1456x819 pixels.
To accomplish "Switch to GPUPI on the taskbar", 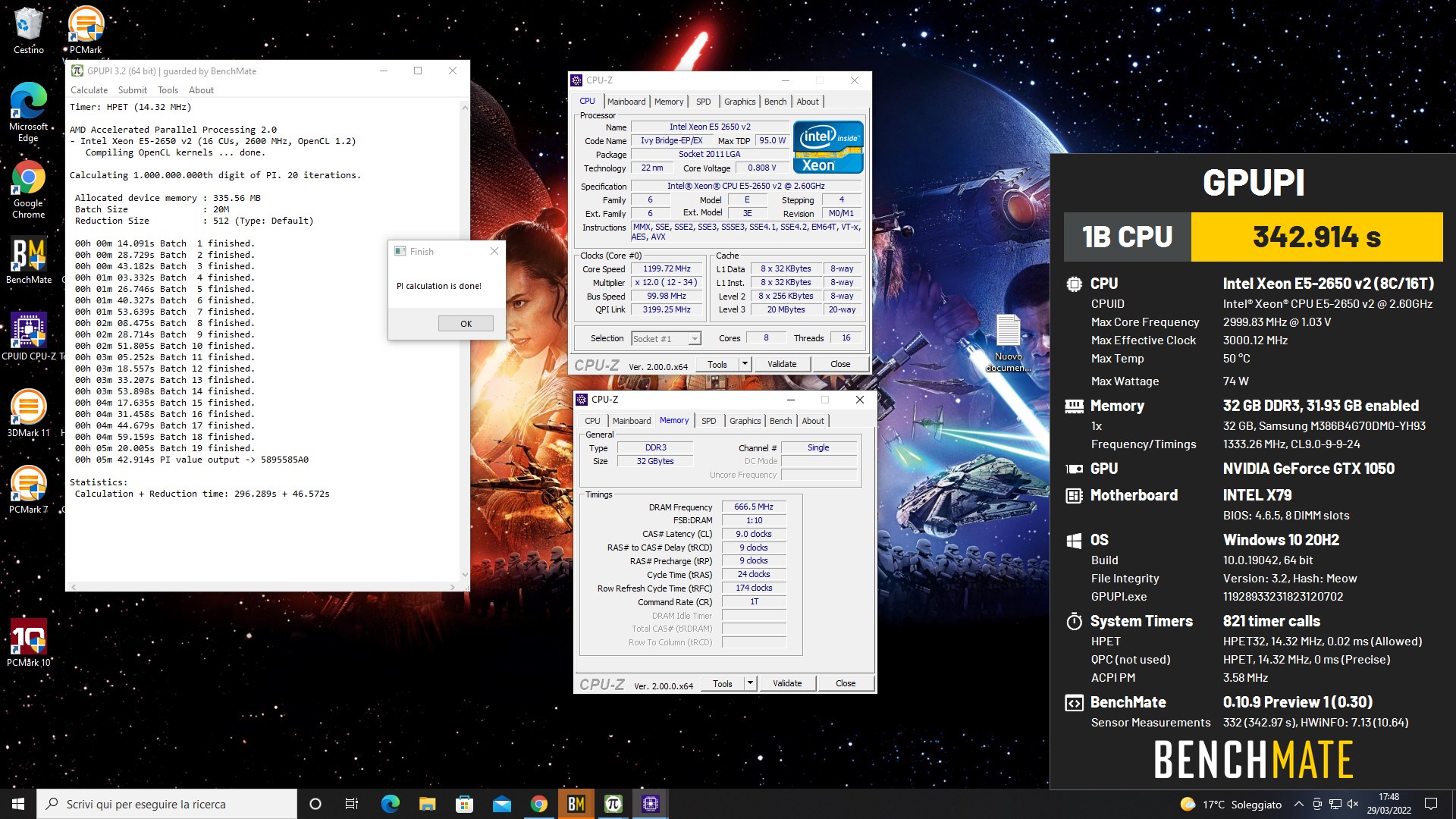I will [x=613, y=804].
